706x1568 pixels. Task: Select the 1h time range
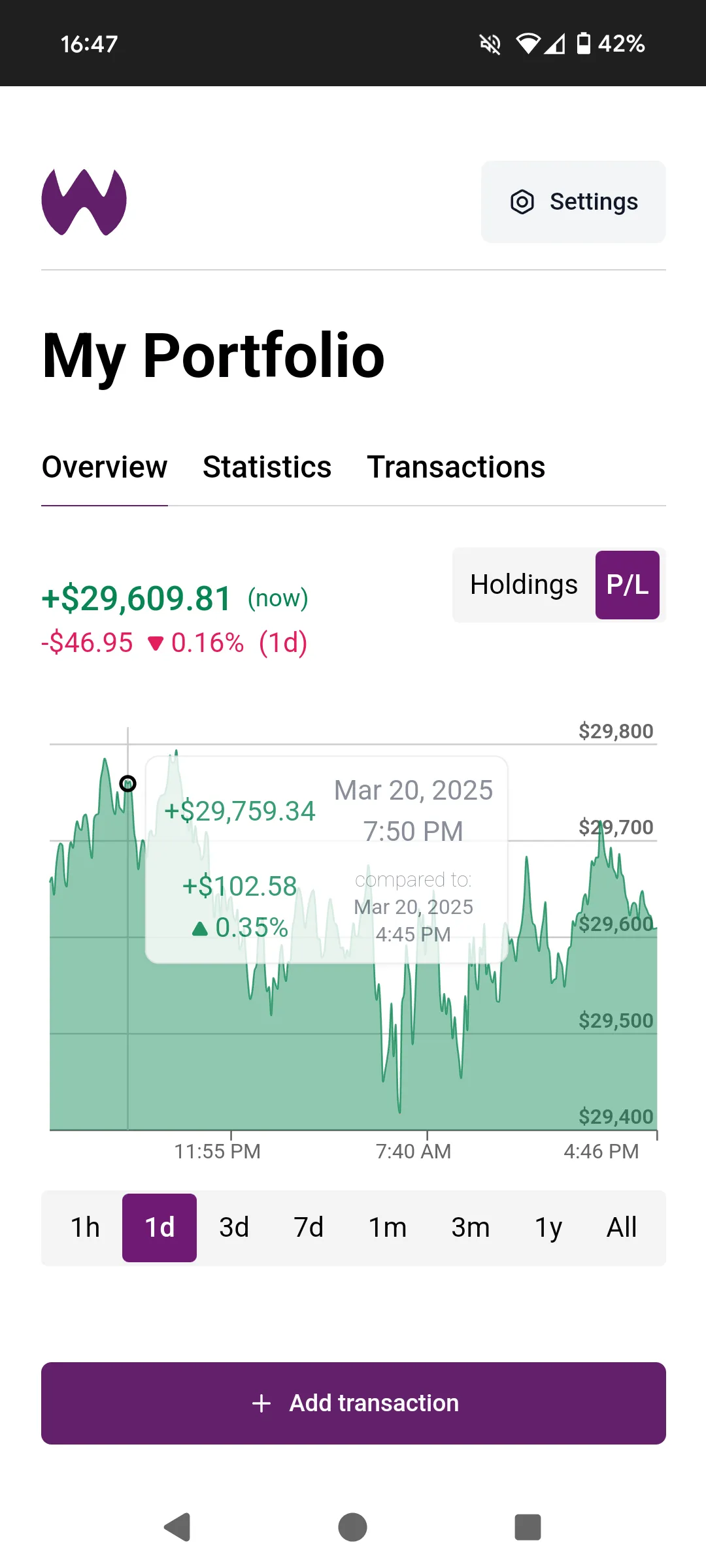[85, 1228]
